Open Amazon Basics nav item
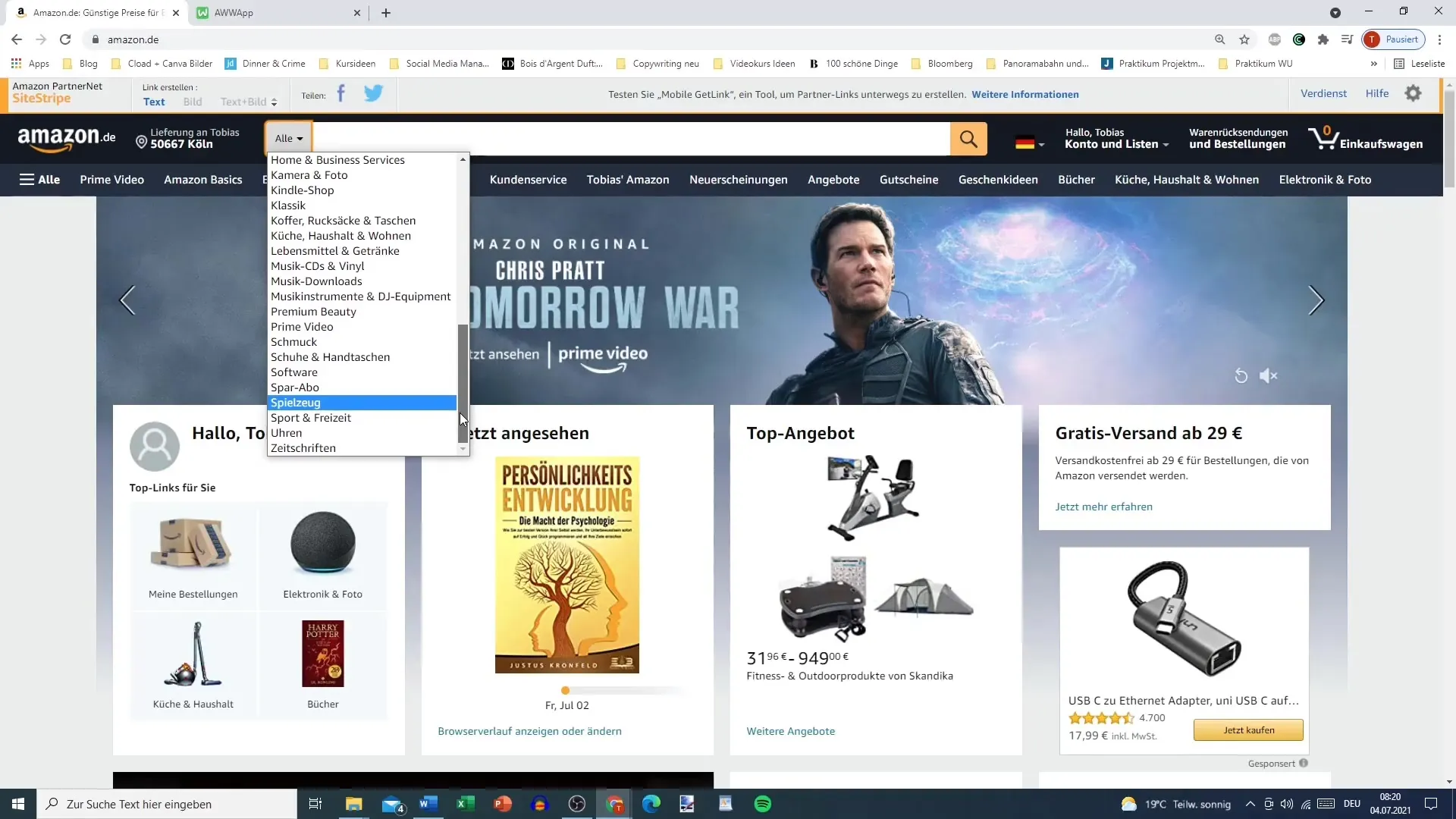Viewport: 1456px width, 819px height. pos(203,180)
